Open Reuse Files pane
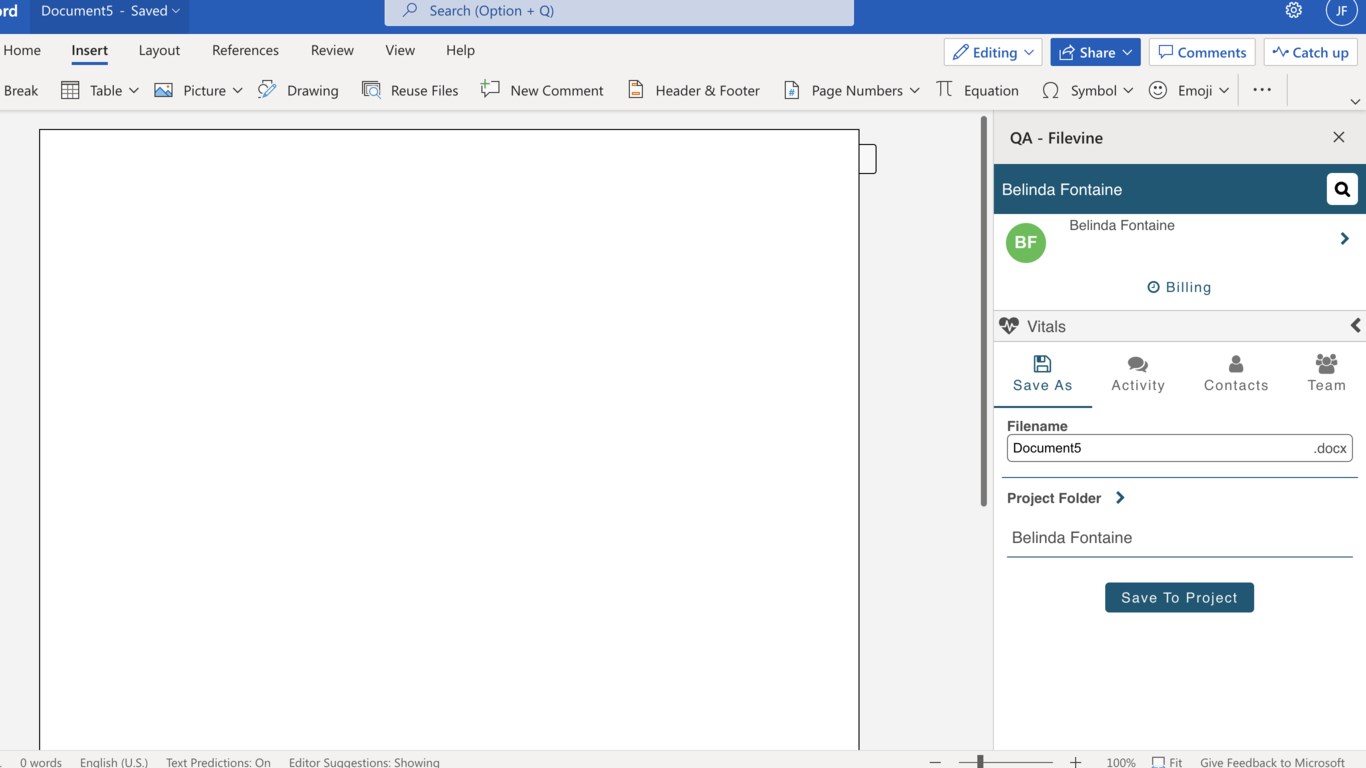Viewport: 1366px width, 768px height. pos(410,90)
